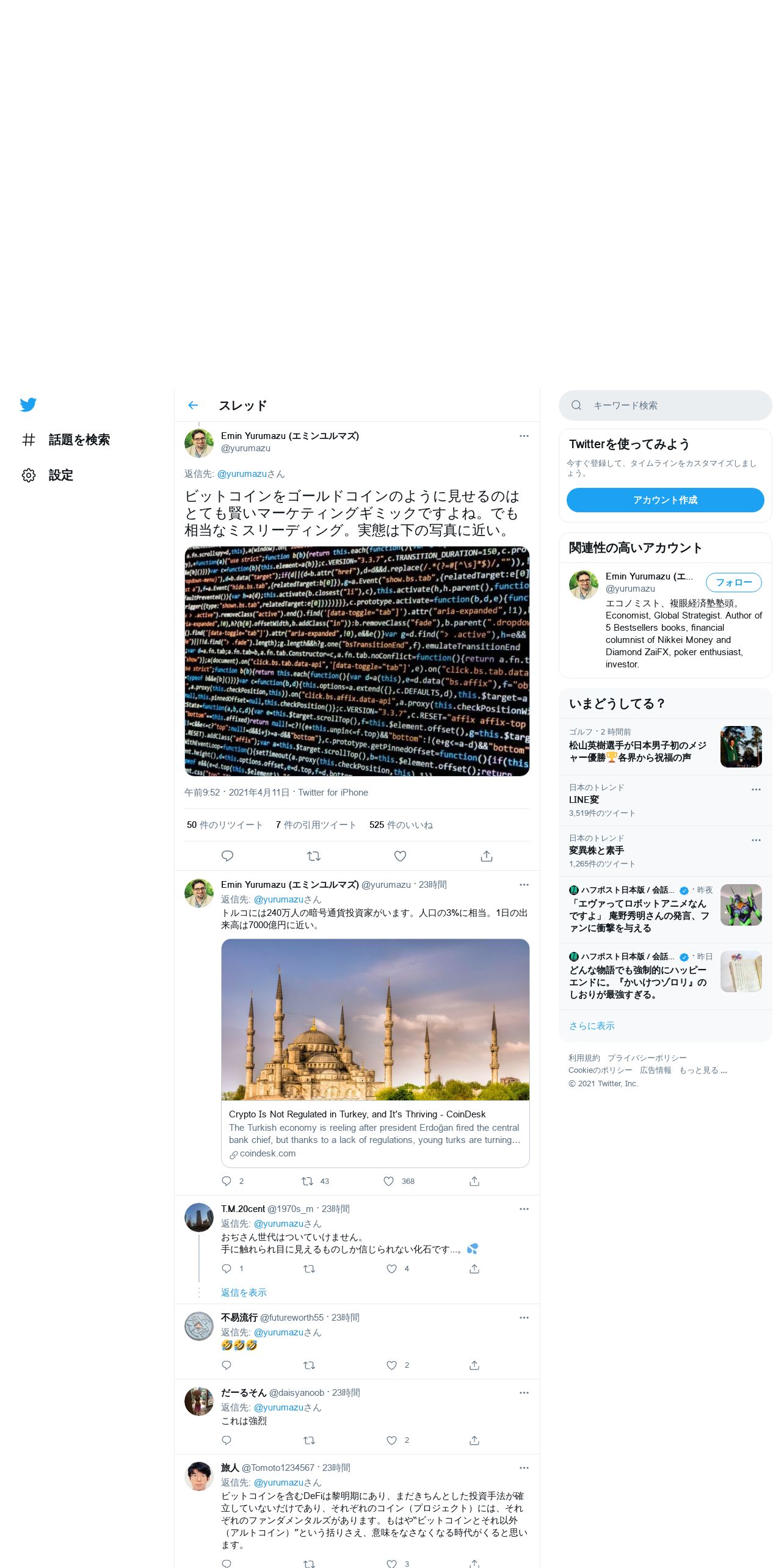
Task: Open more options on だーるそん's reply
Action: [x=524, y=1393]
